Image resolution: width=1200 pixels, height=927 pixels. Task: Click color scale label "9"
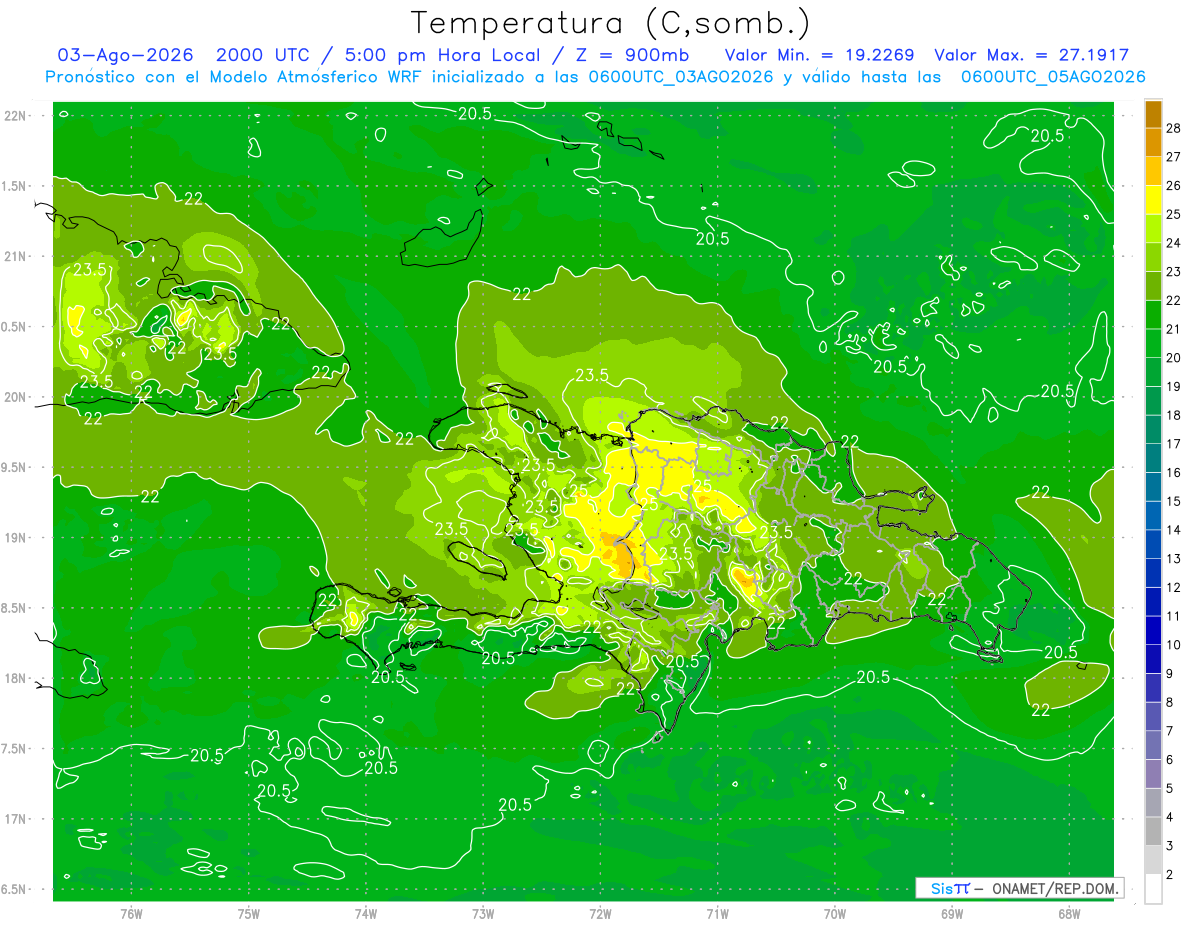coord(1171,674)
